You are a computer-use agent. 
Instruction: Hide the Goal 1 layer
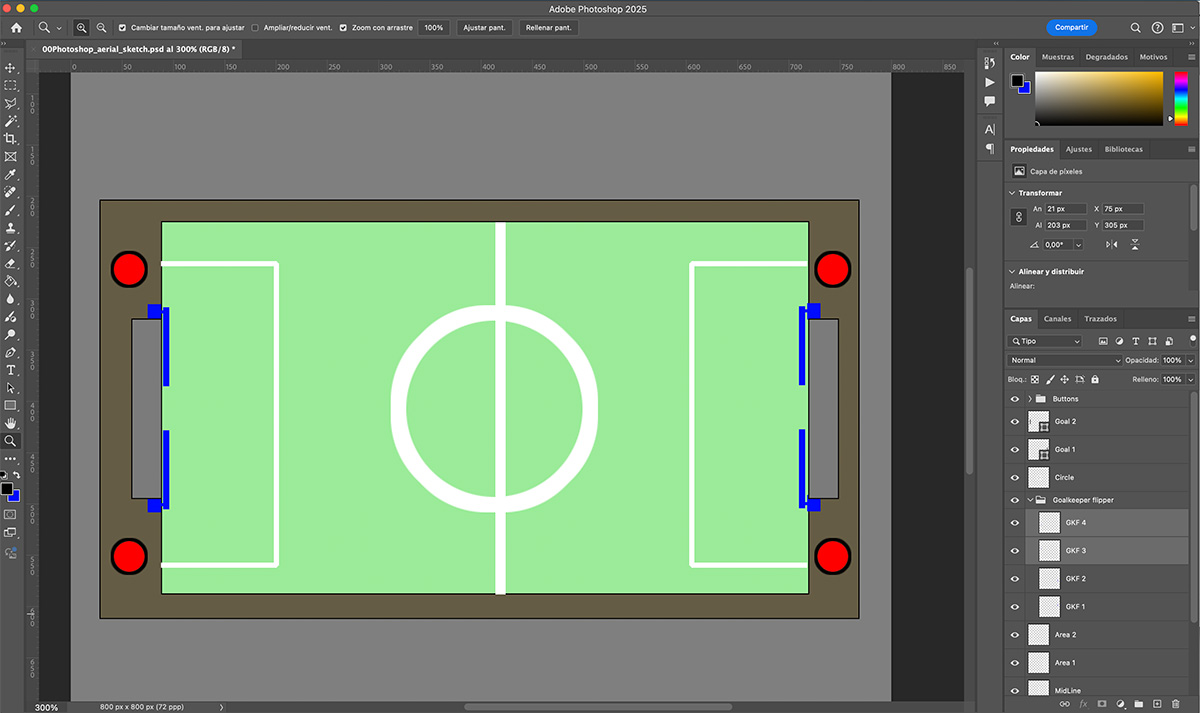pyautogui.click(x=1015, y=450)
